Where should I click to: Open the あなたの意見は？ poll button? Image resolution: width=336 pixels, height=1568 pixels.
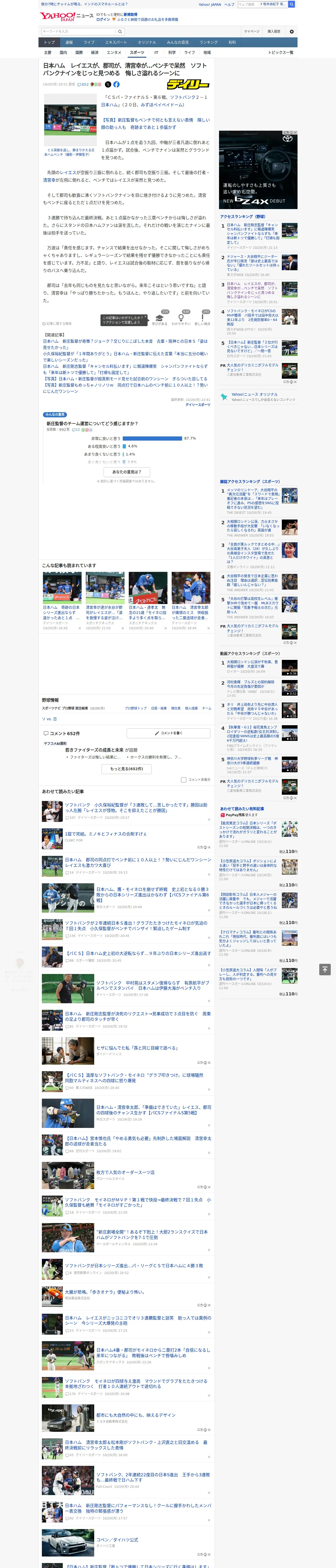click(127, 472)
